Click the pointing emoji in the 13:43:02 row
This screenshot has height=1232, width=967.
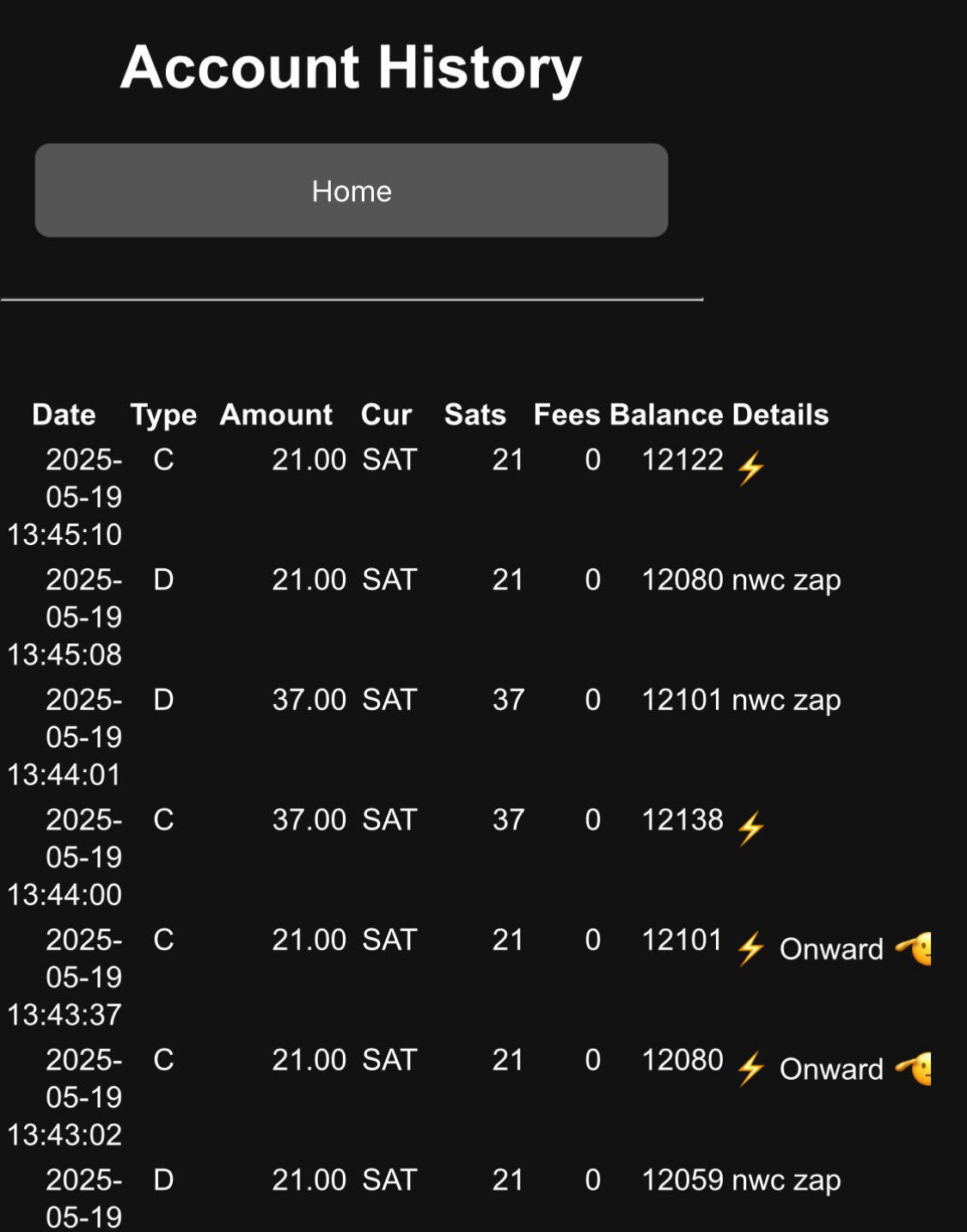point(913,1069)
